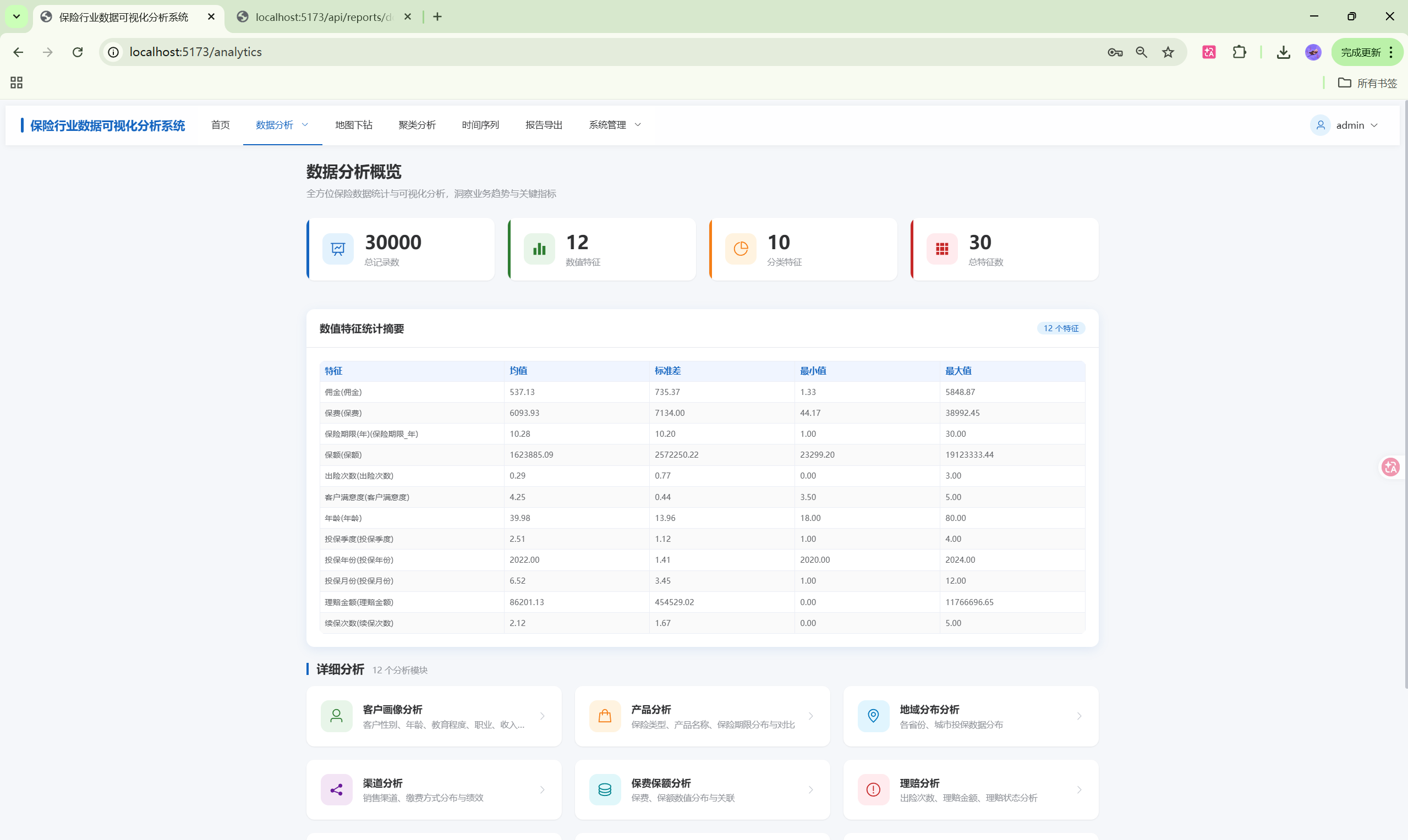Screen dimensions: 1408x840
Task: Open the browser extensions puzzle icon
Action: click(1239, 52)
